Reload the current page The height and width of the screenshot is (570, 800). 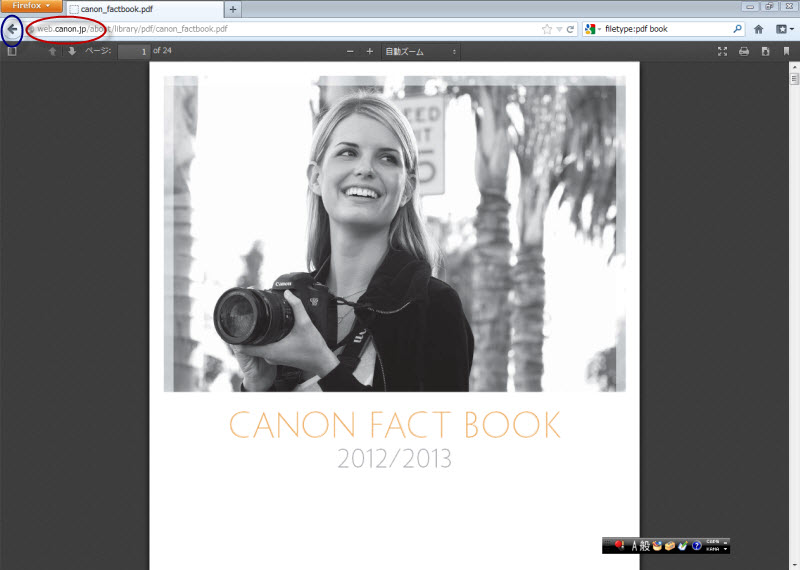570,29
